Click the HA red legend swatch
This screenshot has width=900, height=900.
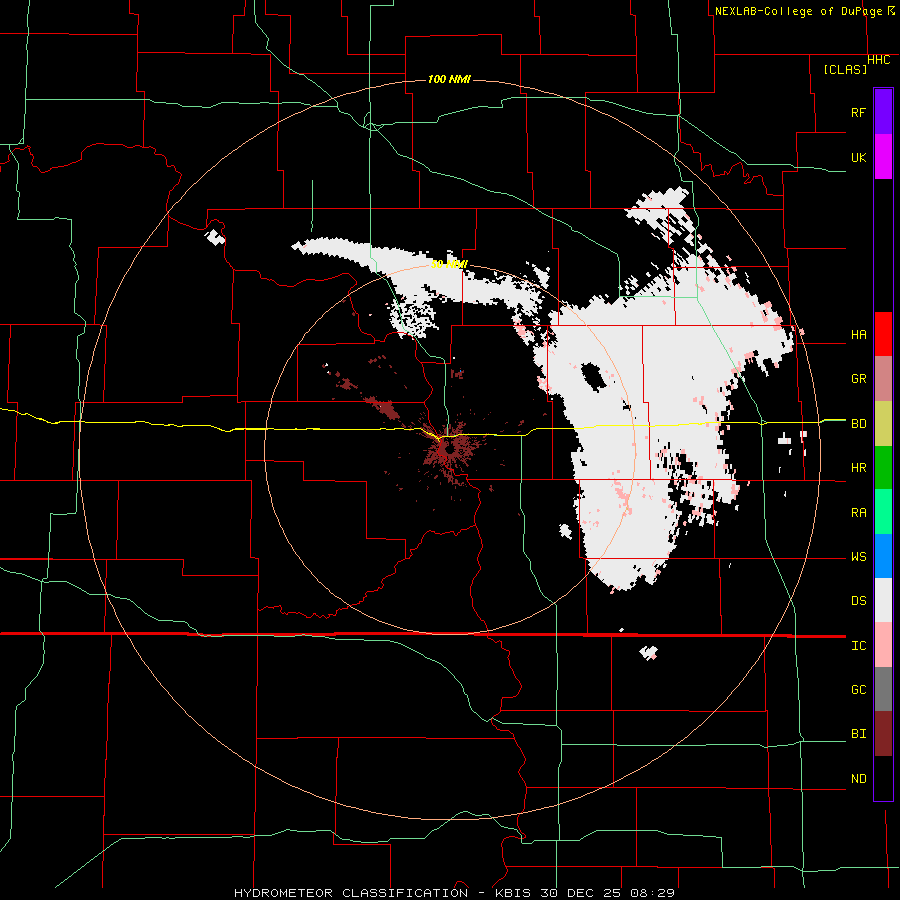pyautogui.click(x=883, y=334)
